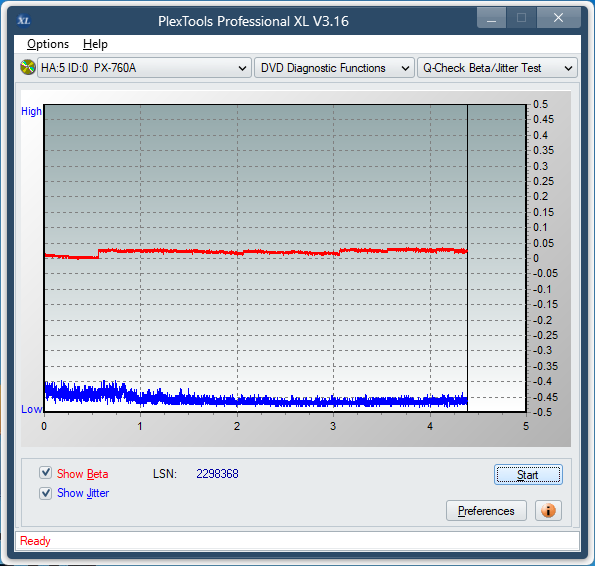Open the DVD Diagnostic Functions dropdown
This screenshot has width=595, height=566.
click(334, 68)
